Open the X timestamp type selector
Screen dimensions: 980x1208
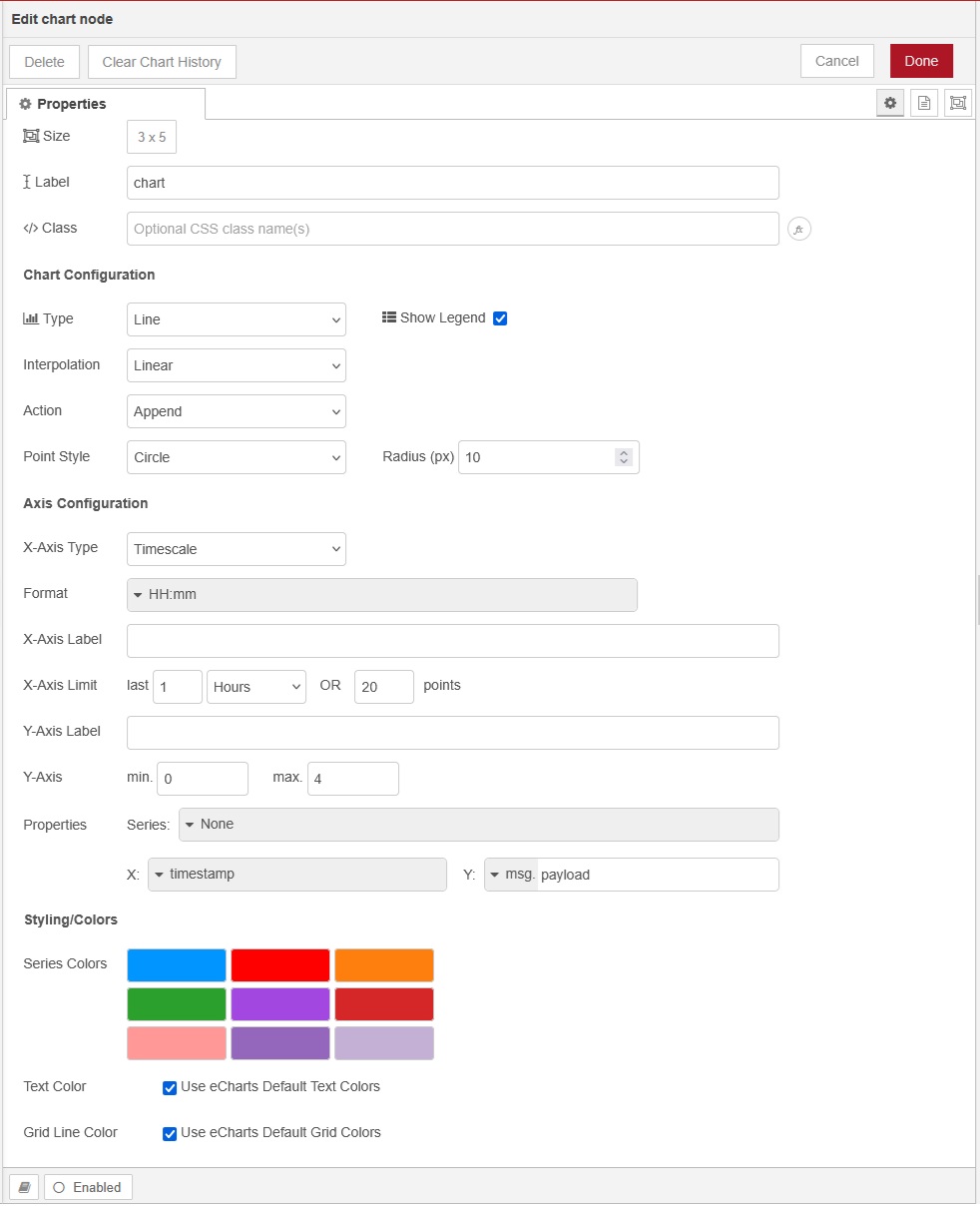[297, 875]
